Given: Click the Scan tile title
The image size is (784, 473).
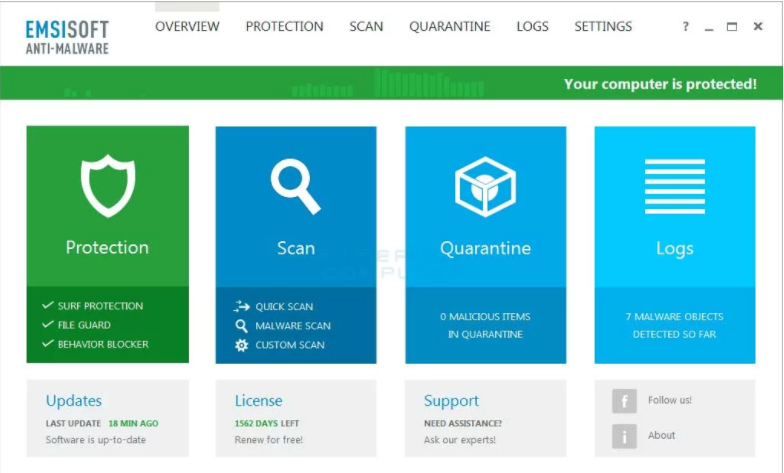Looking at the screenshot, I should [296, 248].
